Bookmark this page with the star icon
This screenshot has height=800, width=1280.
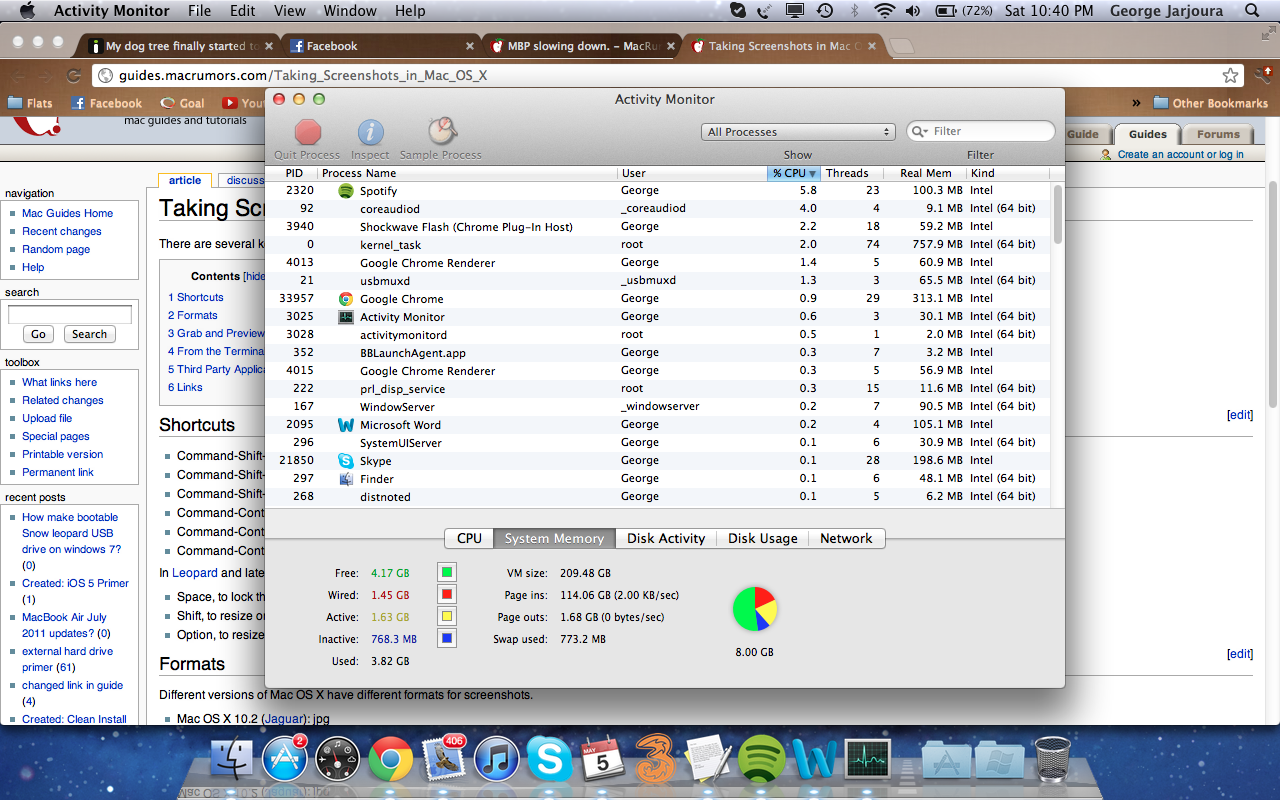[x=1230, y=75]
